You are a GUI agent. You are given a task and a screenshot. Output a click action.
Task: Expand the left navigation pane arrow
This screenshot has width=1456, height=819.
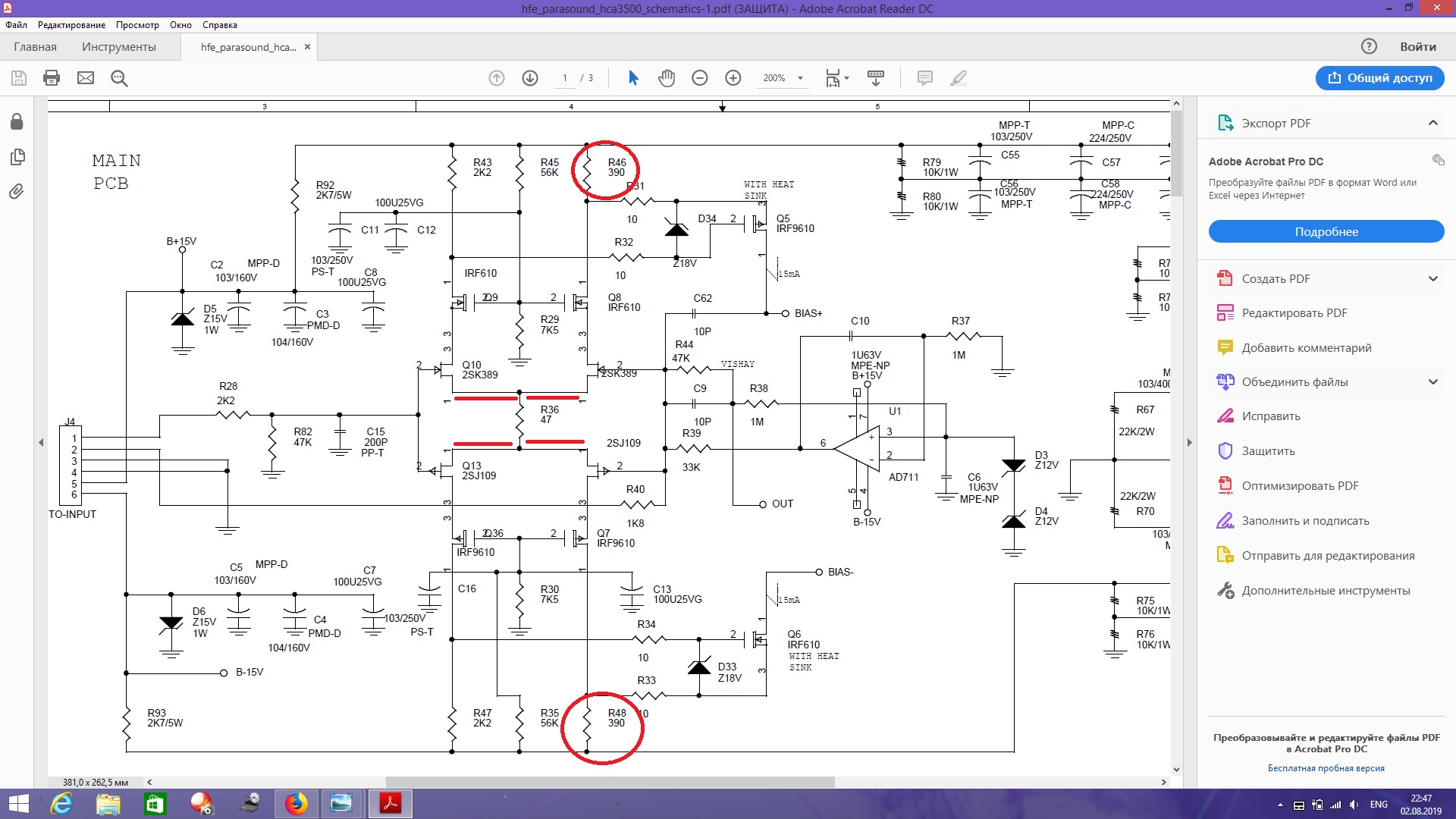pos(41,442)
